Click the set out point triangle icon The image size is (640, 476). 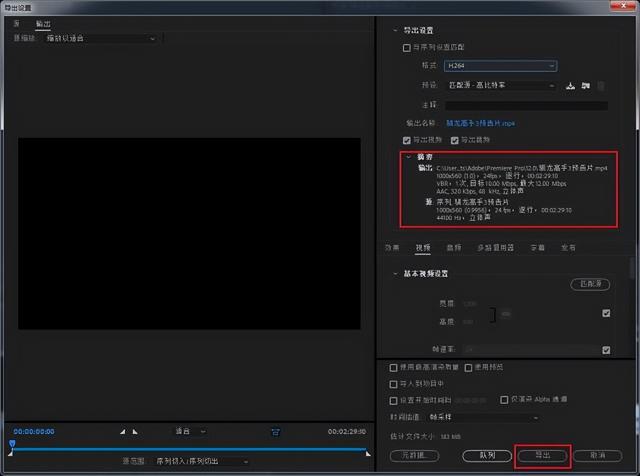coord(135,432)
